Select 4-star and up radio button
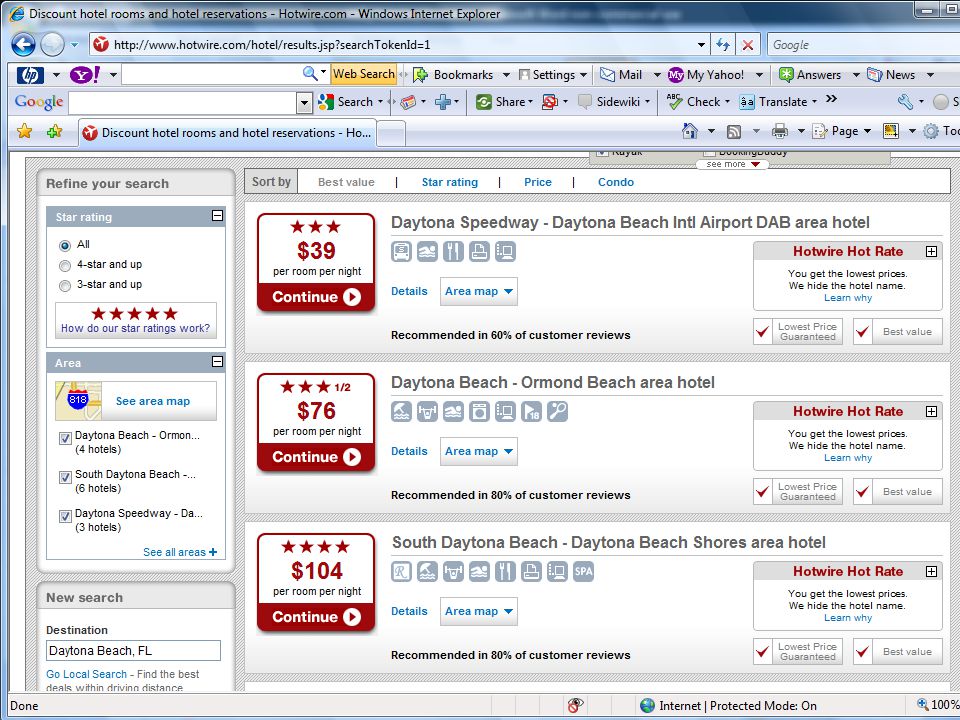Screen dimensions: 960x720 coord(65,266)
